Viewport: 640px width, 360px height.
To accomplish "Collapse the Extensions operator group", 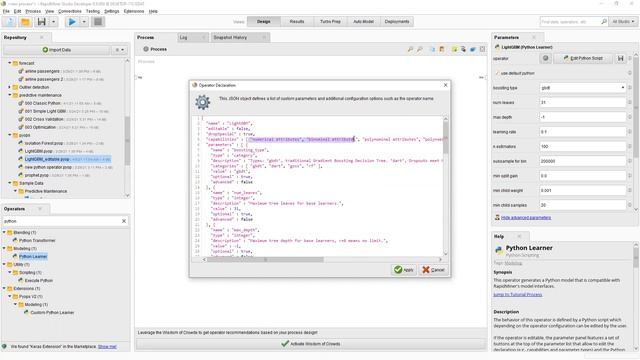I will point(4,289).
